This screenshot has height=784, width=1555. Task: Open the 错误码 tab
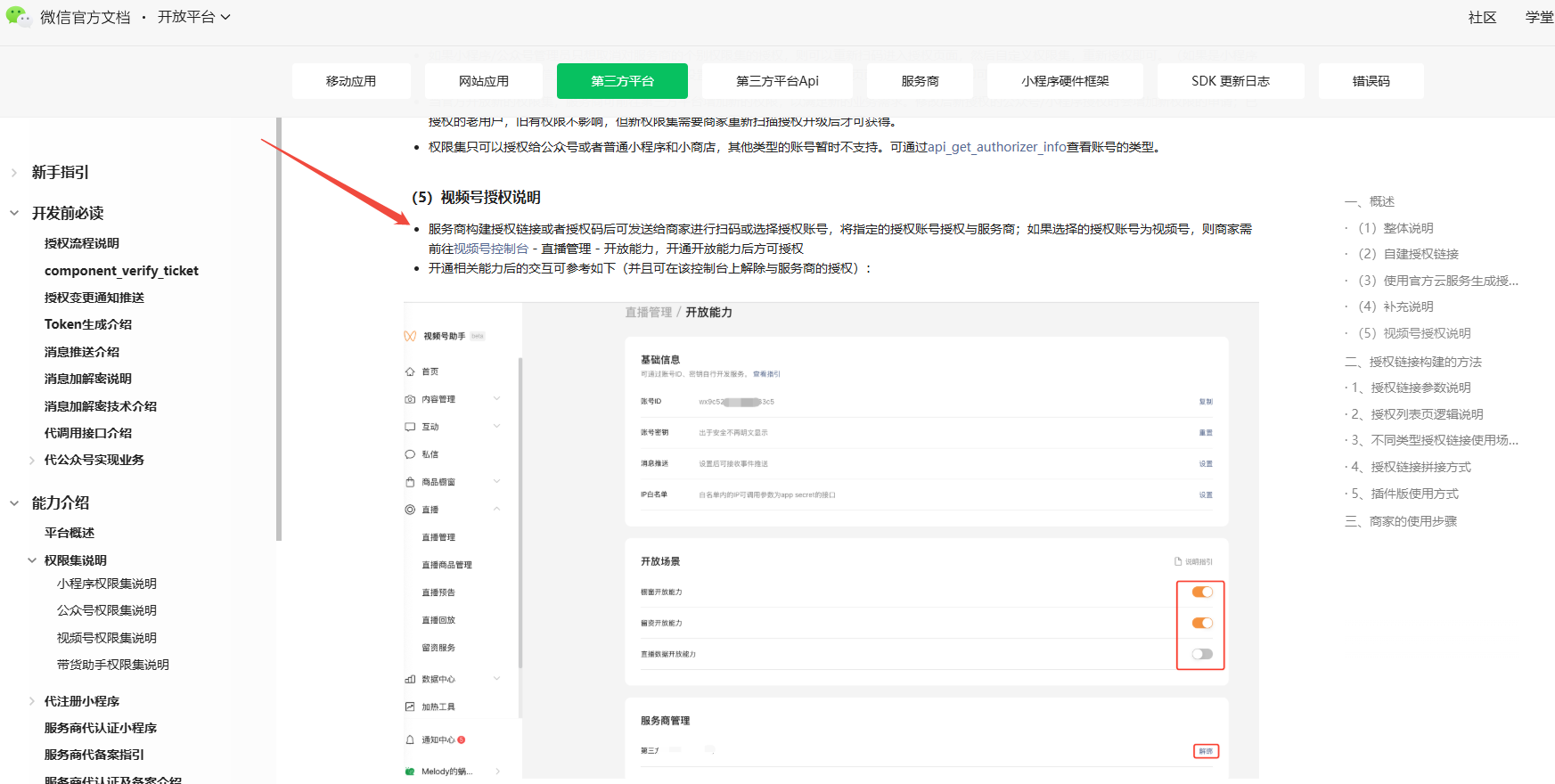pos(1371,81)
